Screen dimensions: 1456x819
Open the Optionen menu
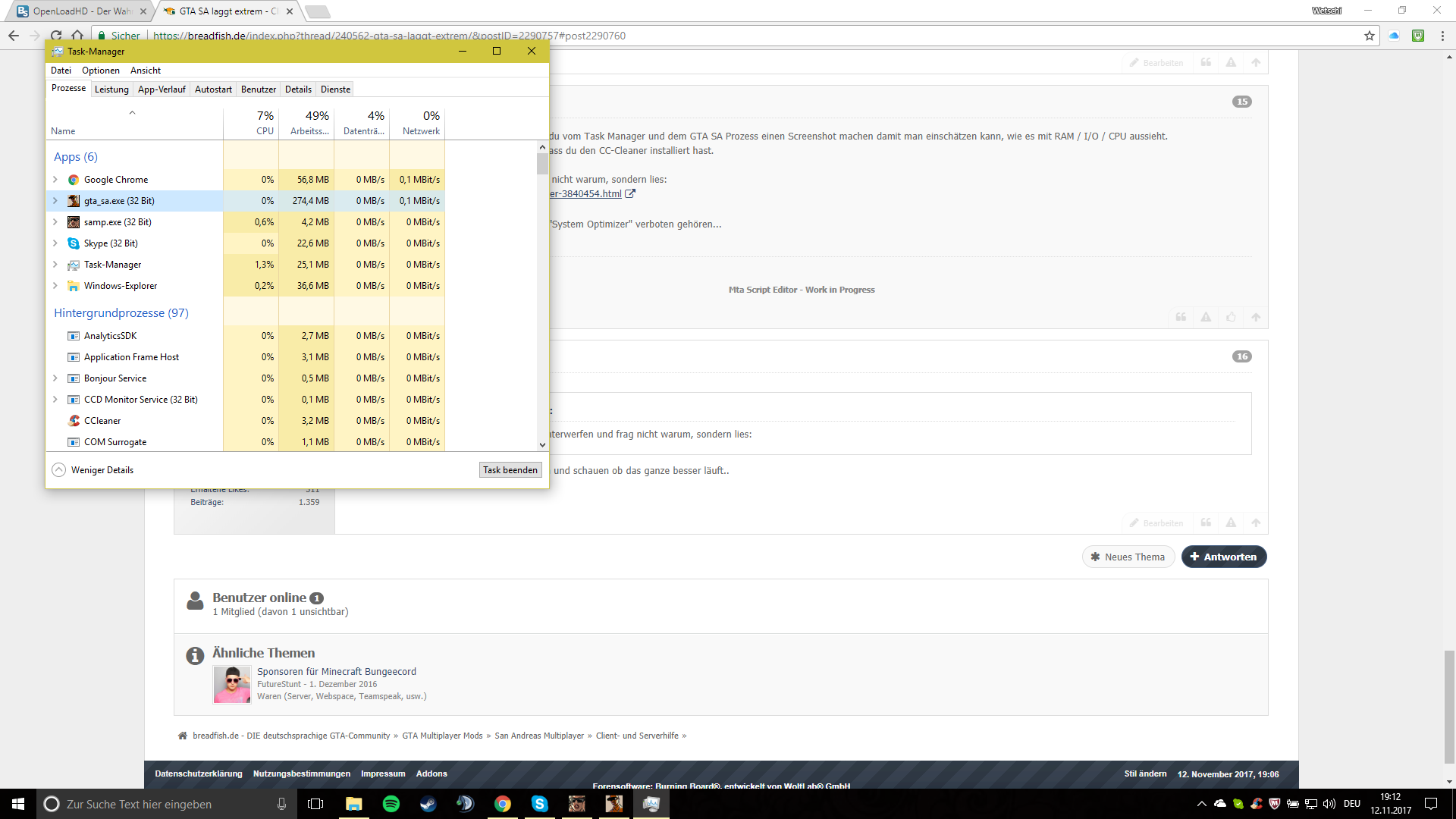(100, 71)
